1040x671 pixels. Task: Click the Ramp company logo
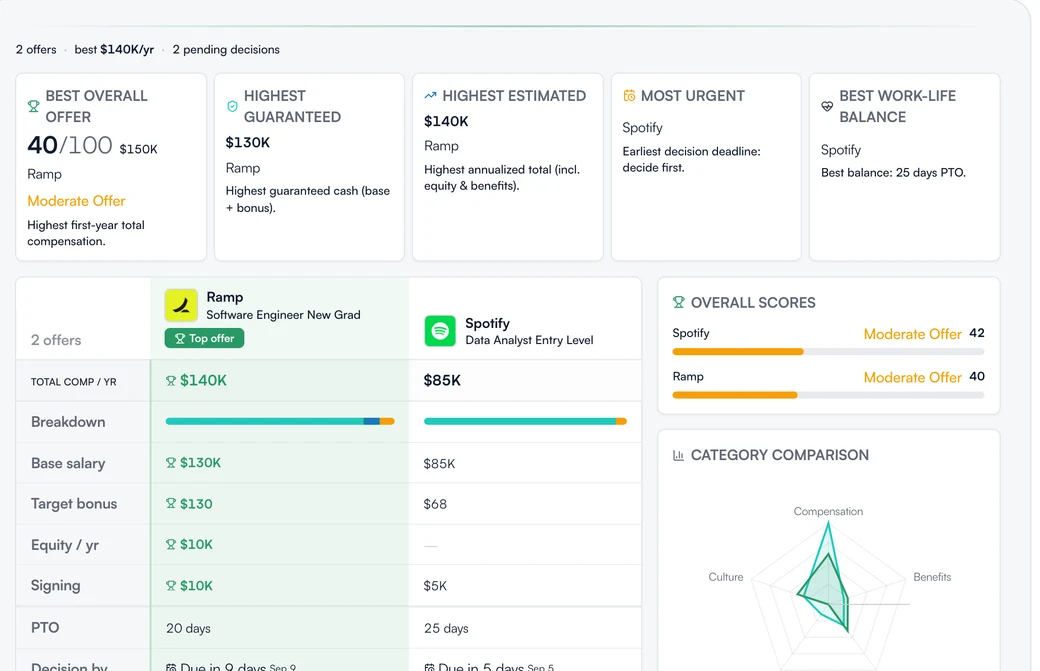click(181, 305)
